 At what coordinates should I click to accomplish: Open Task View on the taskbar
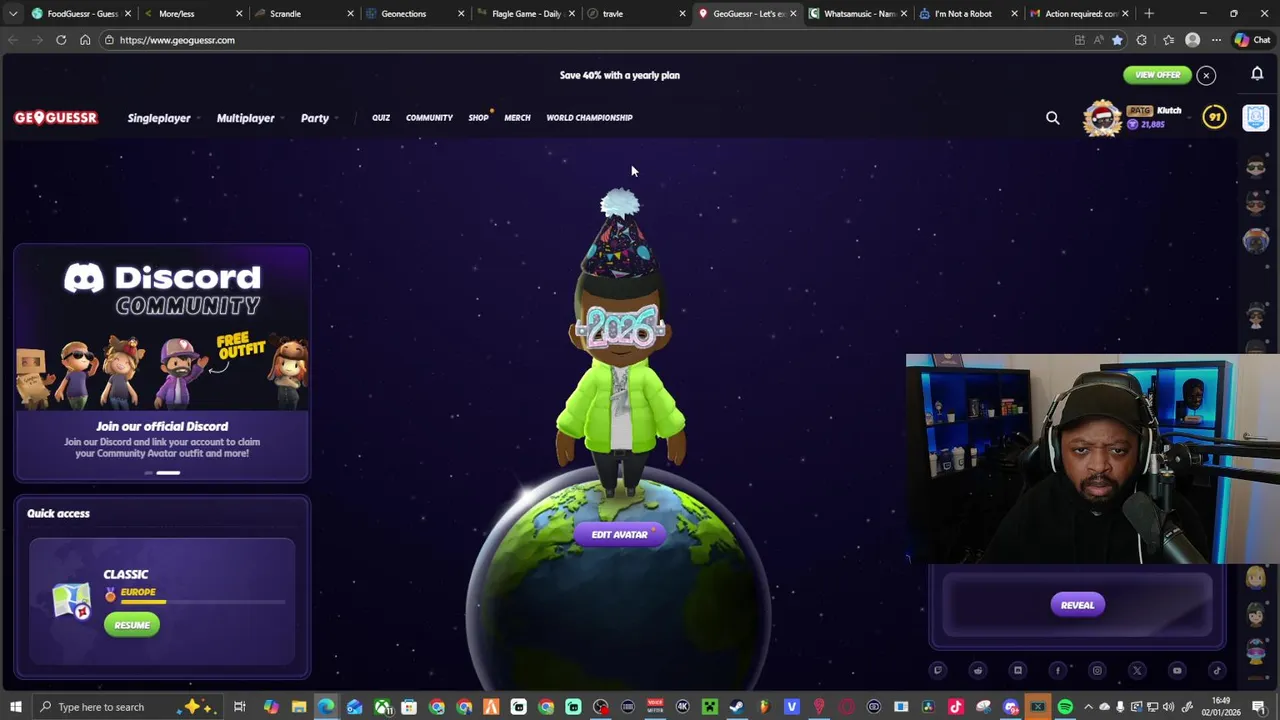[240, 707]
